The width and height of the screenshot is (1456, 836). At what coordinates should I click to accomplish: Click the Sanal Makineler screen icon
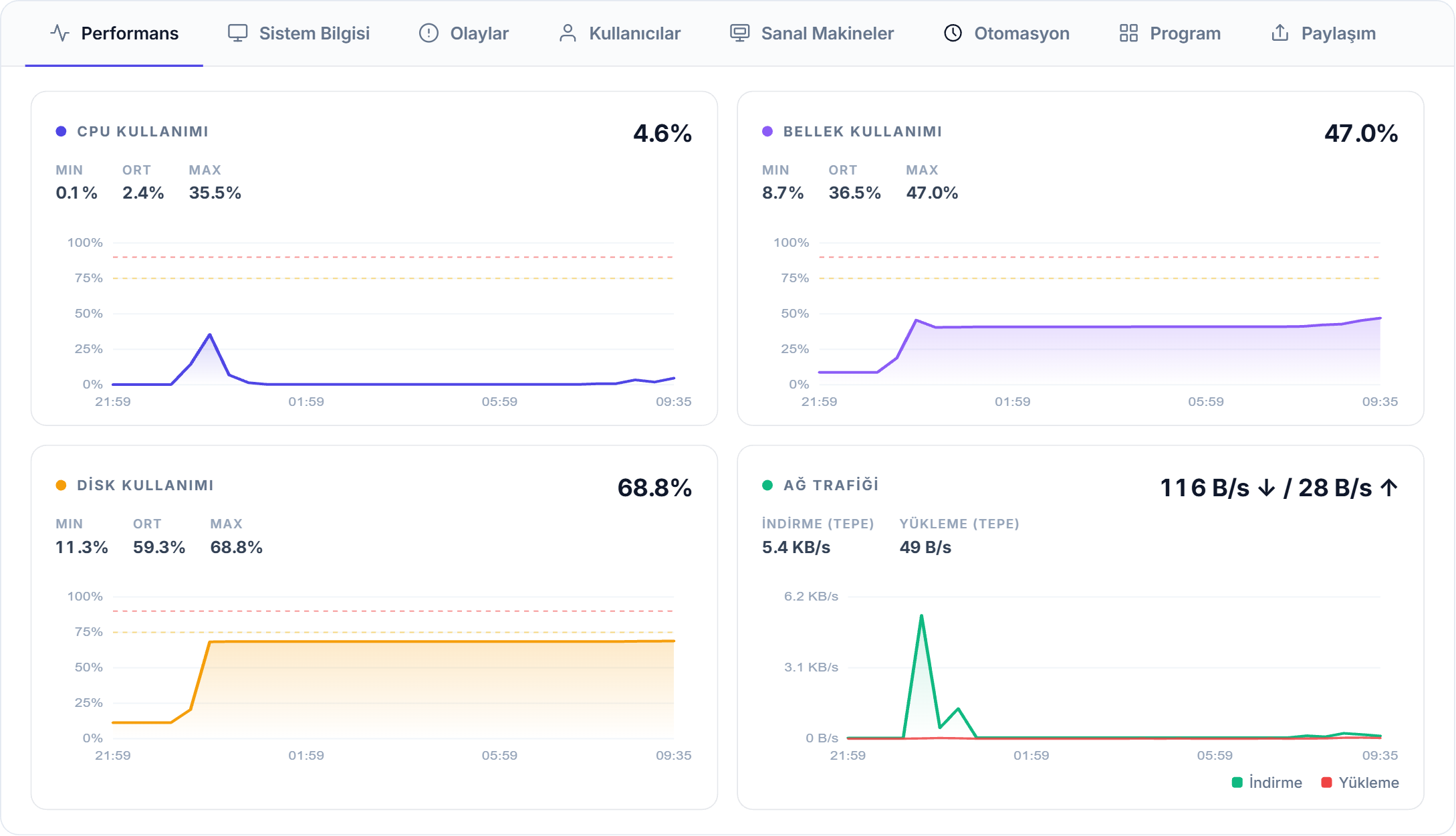pyautogui.click(x=739, y=33)
